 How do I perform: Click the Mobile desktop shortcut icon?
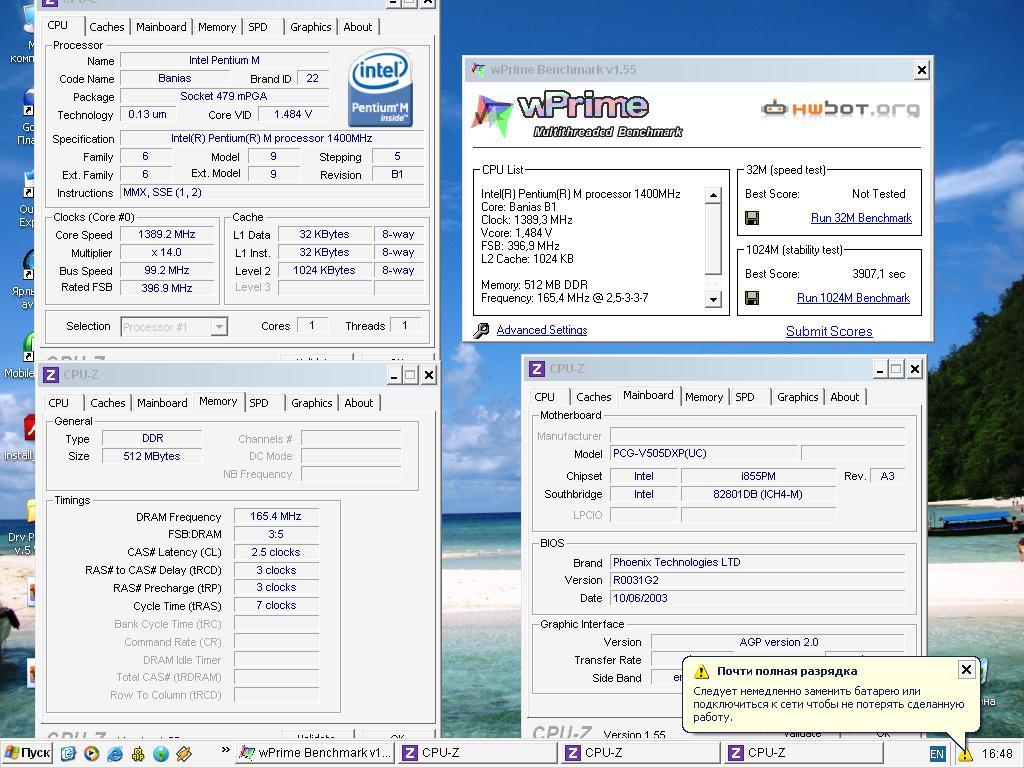(29, 347)
